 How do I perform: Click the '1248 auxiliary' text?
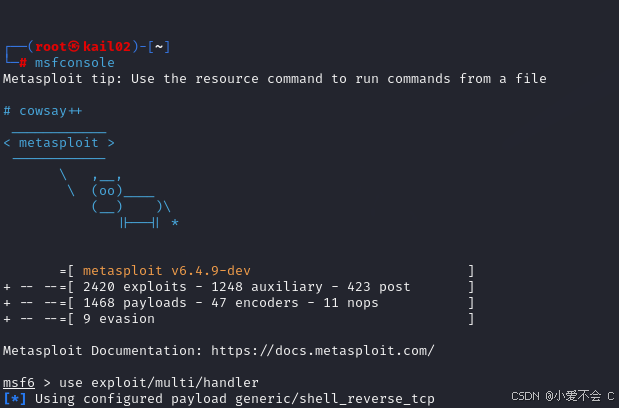(267, 287)
